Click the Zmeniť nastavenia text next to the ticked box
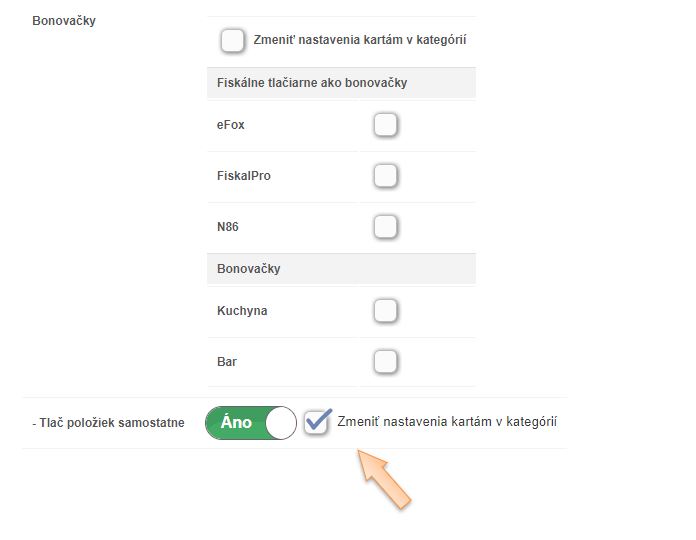Viewport: 696px width, 540px height. tap(447, 422)
